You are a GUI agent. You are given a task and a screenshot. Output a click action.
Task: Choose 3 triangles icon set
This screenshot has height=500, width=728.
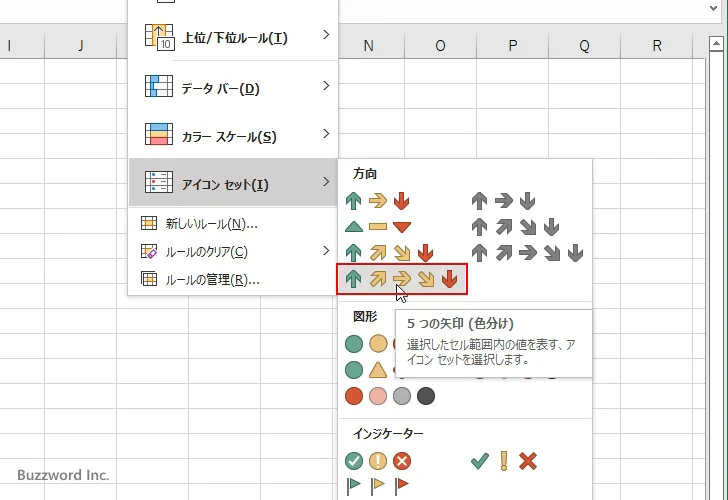[377, 227]
